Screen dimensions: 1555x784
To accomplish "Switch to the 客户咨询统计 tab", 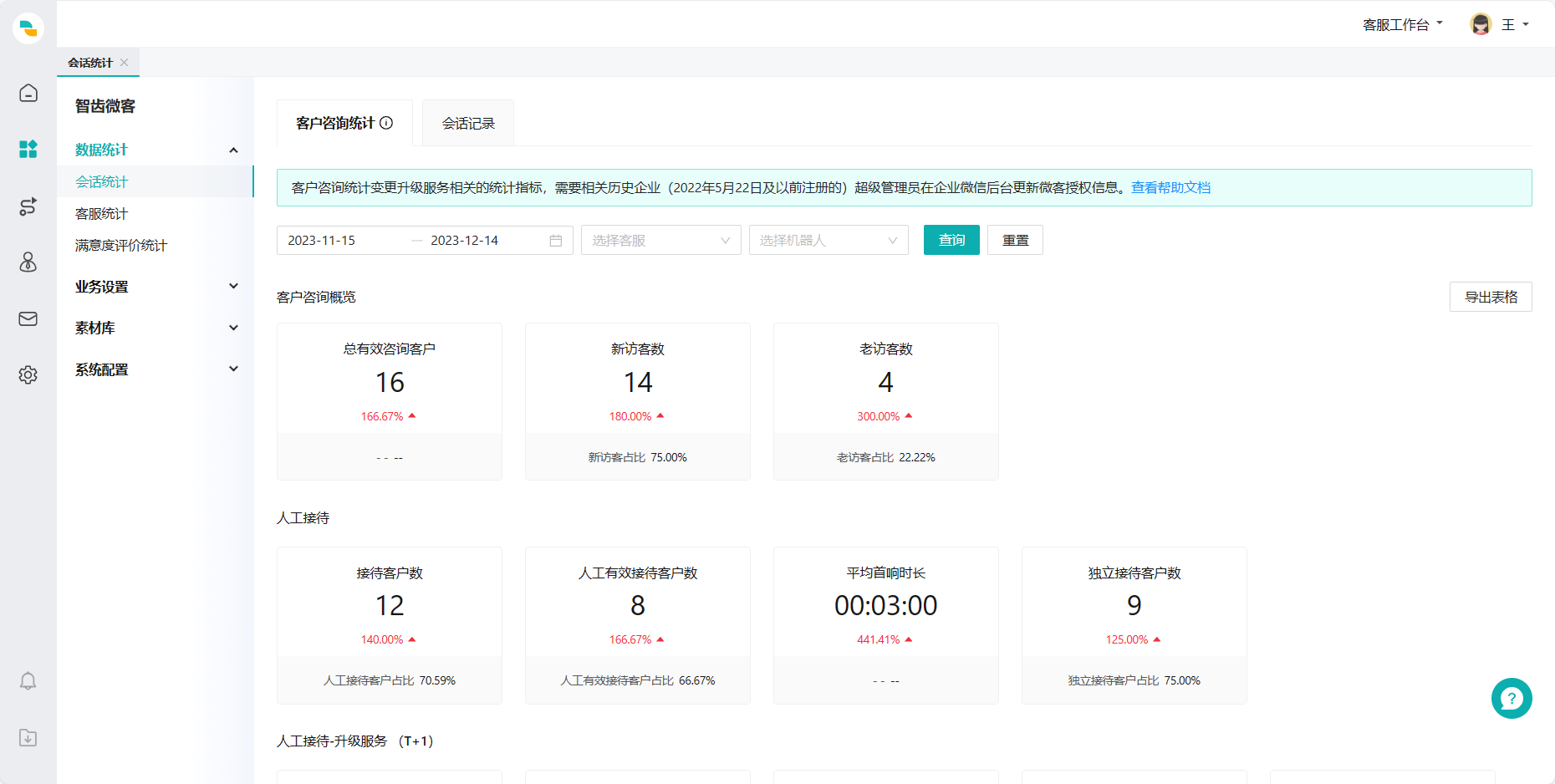I will 344,123.
